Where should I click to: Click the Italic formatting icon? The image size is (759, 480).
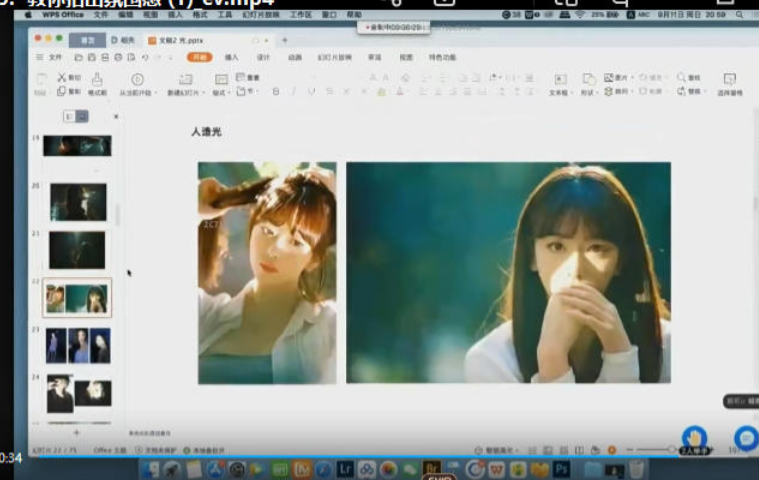294,91
